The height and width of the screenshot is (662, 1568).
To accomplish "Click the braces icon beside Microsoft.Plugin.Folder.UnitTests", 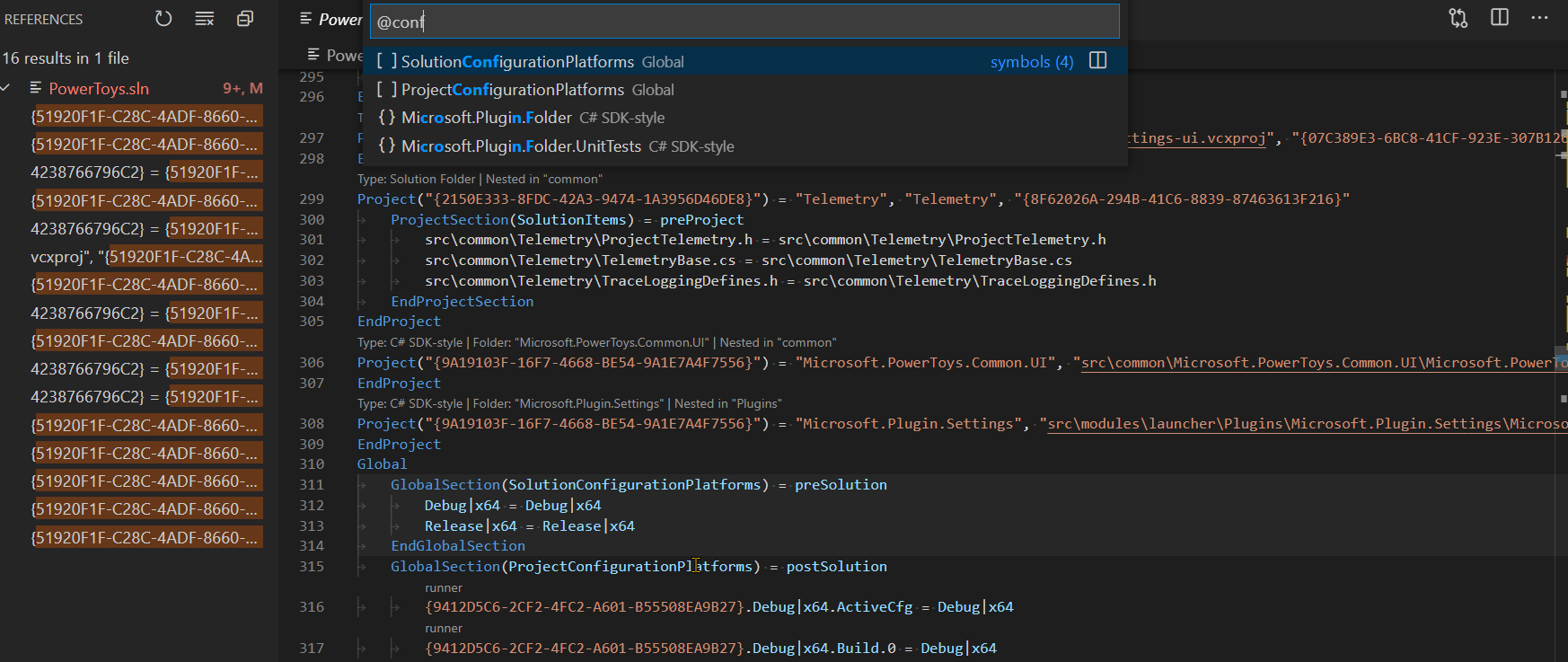I will point(386,146).
